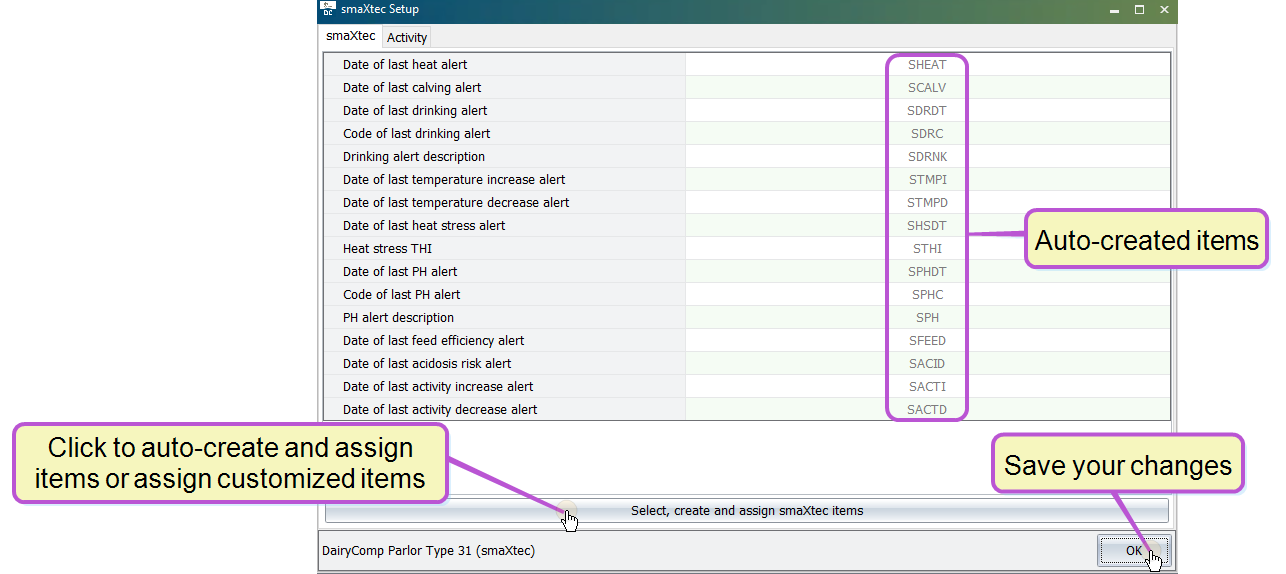Screen dimensions: 1286x574
Task: Click the SCALV item field
Action: [x=927, y=87]
